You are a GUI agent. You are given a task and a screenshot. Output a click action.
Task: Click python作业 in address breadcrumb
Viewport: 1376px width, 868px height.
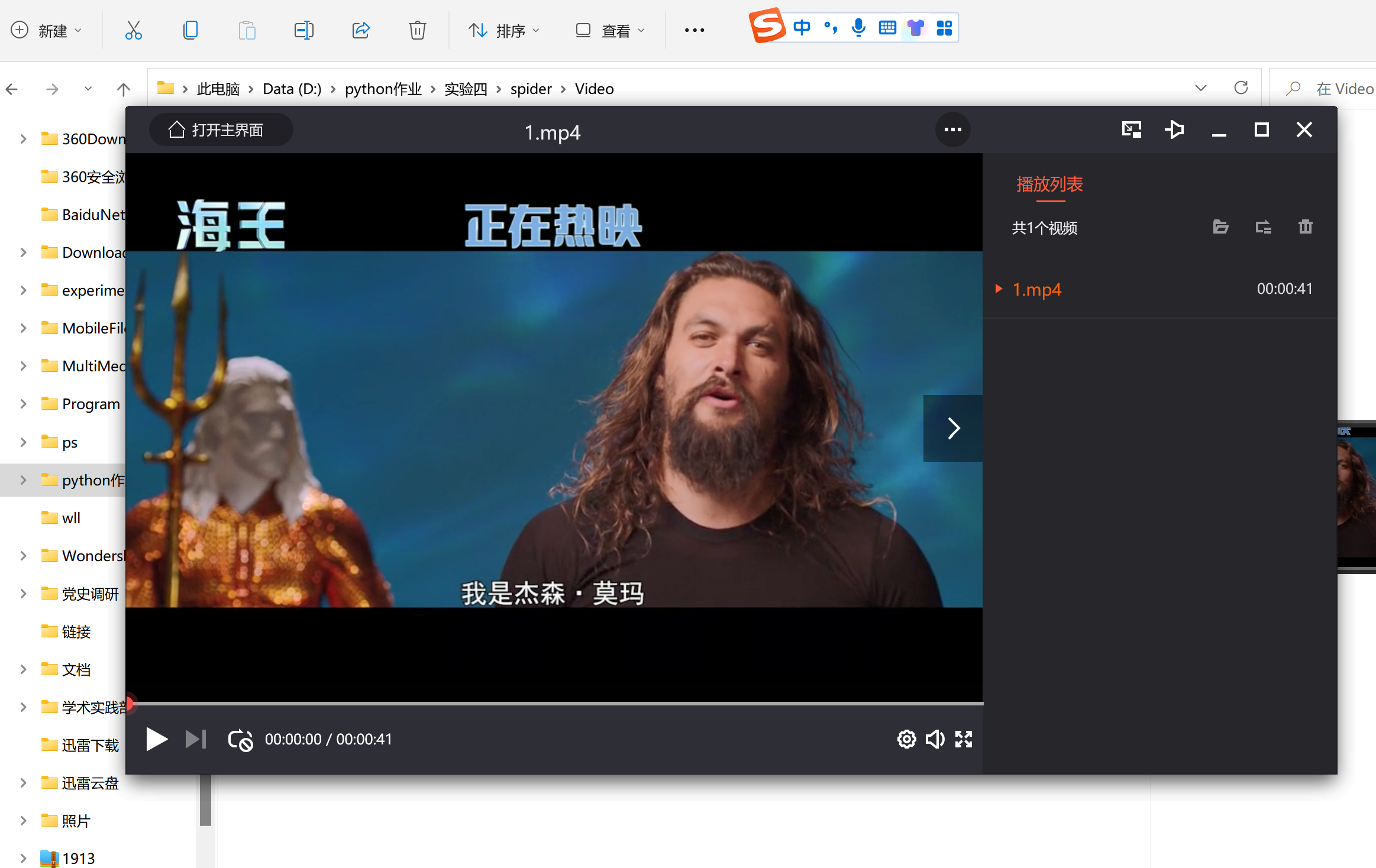pyautogui.click(x=383, y=89)
